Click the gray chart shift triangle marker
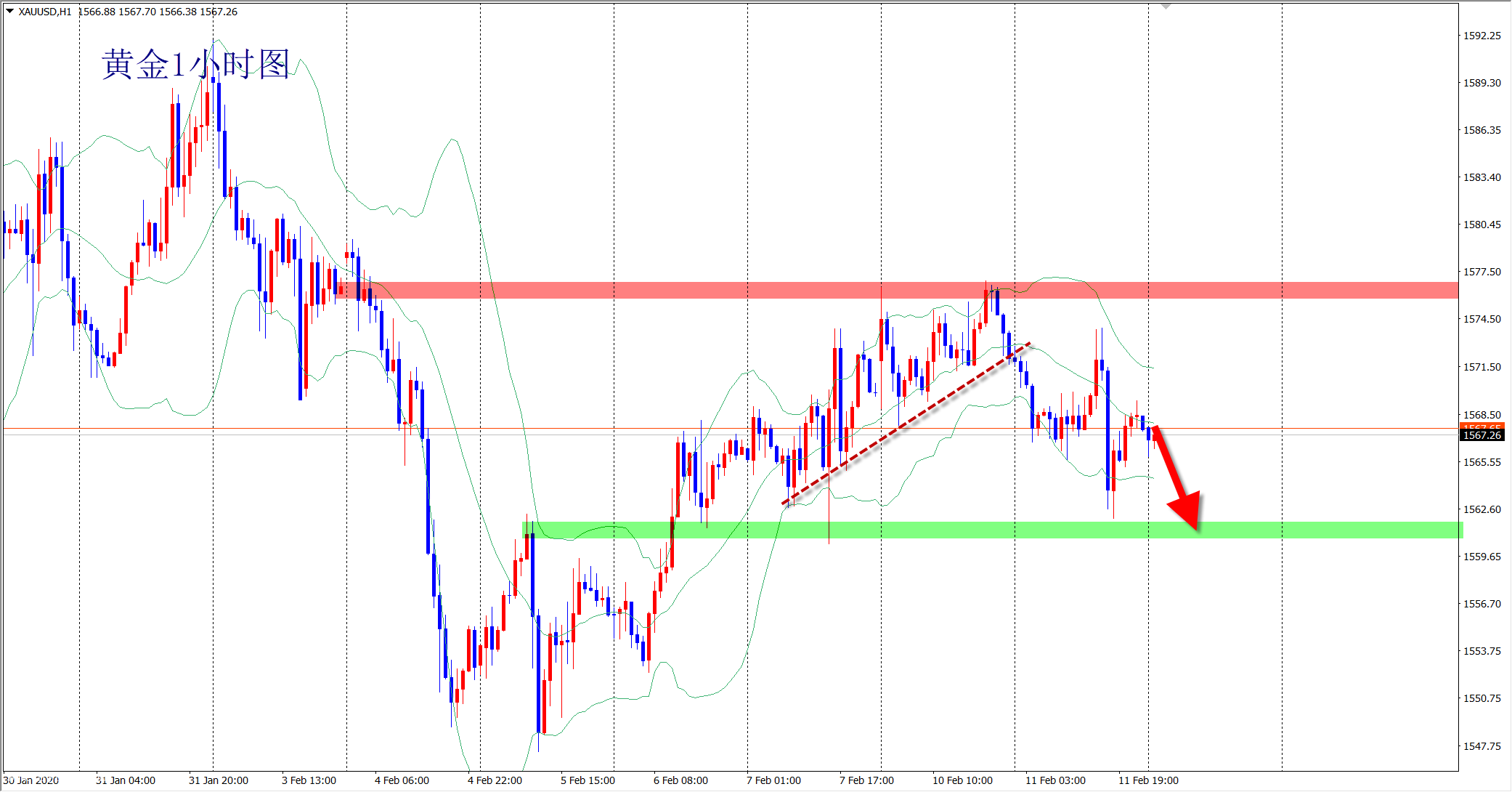Screen dimensions: 1512x792 (1166, 6)
